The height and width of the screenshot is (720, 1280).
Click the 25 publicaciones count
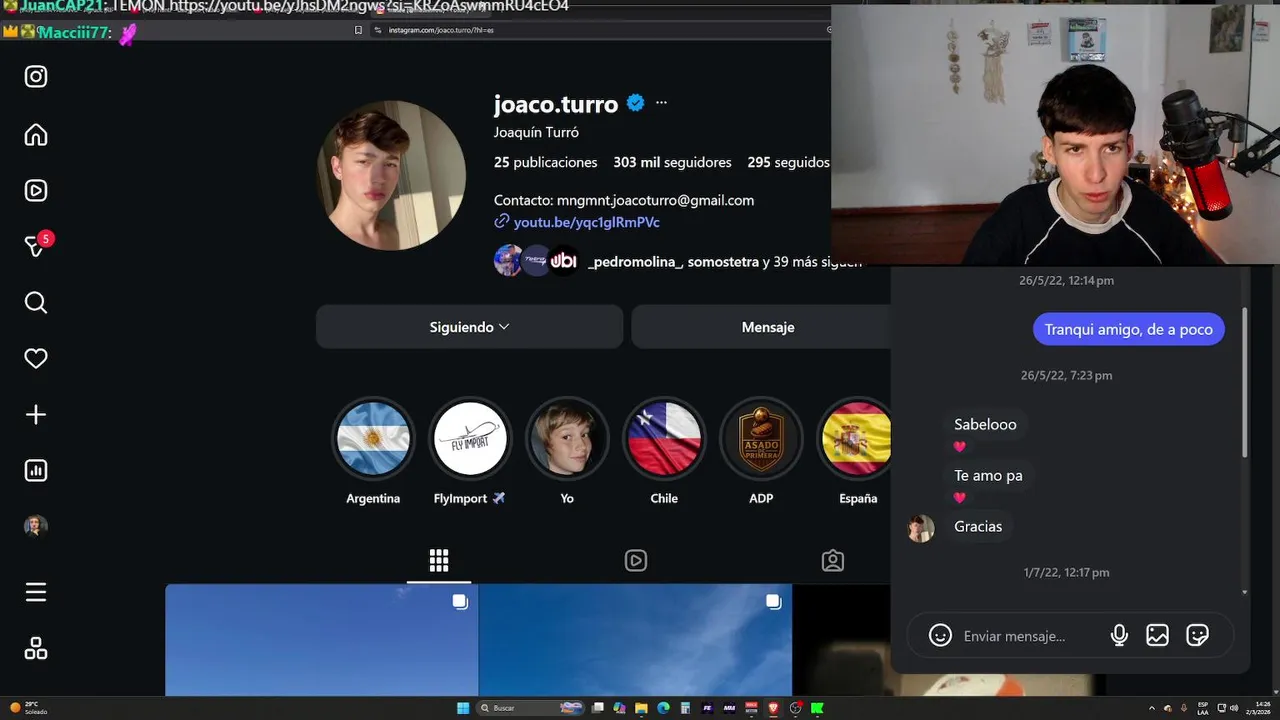[x=545, y=162]
